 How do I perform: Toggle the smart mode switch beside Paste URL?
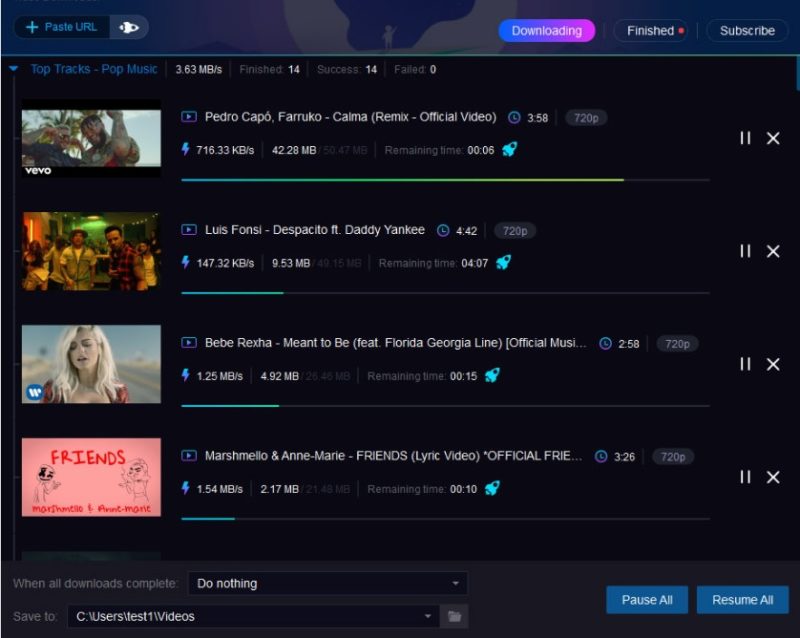click(129, 27)
